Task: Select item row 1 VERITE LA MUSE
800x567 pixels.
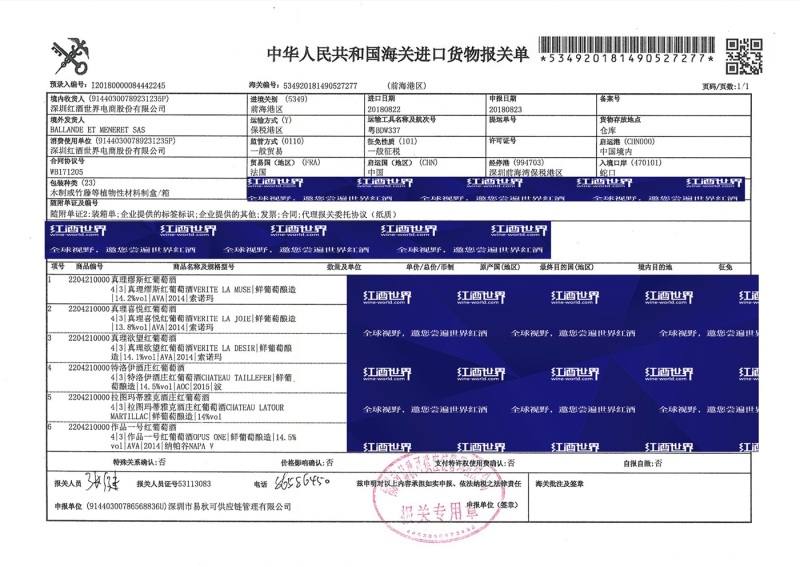Action: [190, 290]
